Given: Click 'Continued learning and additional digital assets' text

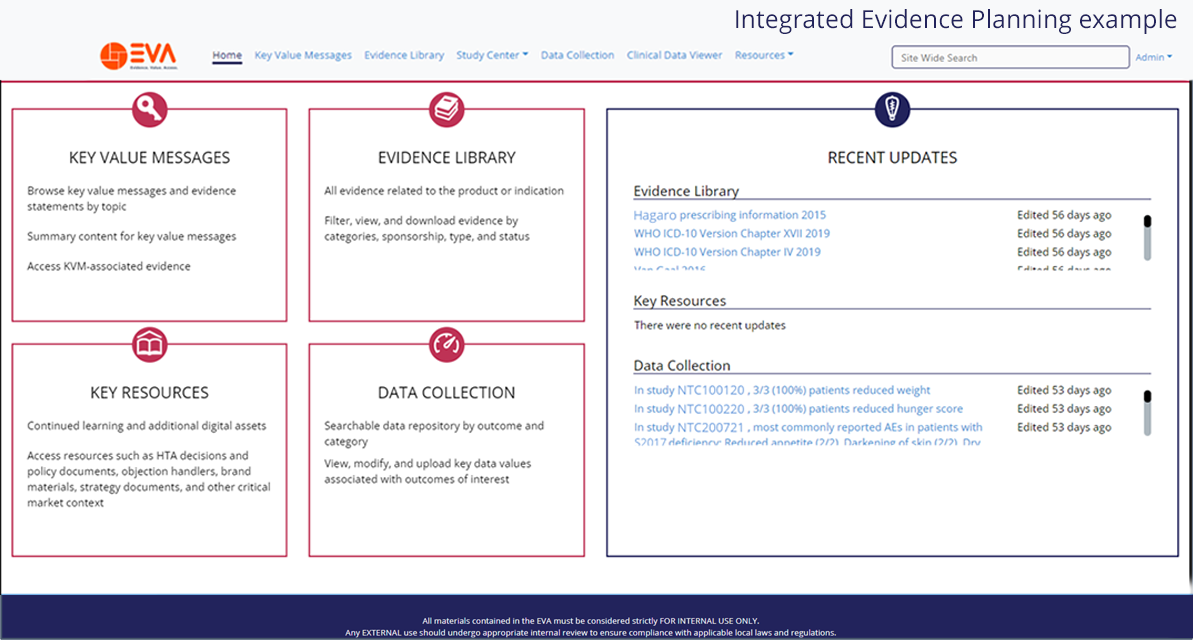Looking at the screenshot, I should click(147, 426).
